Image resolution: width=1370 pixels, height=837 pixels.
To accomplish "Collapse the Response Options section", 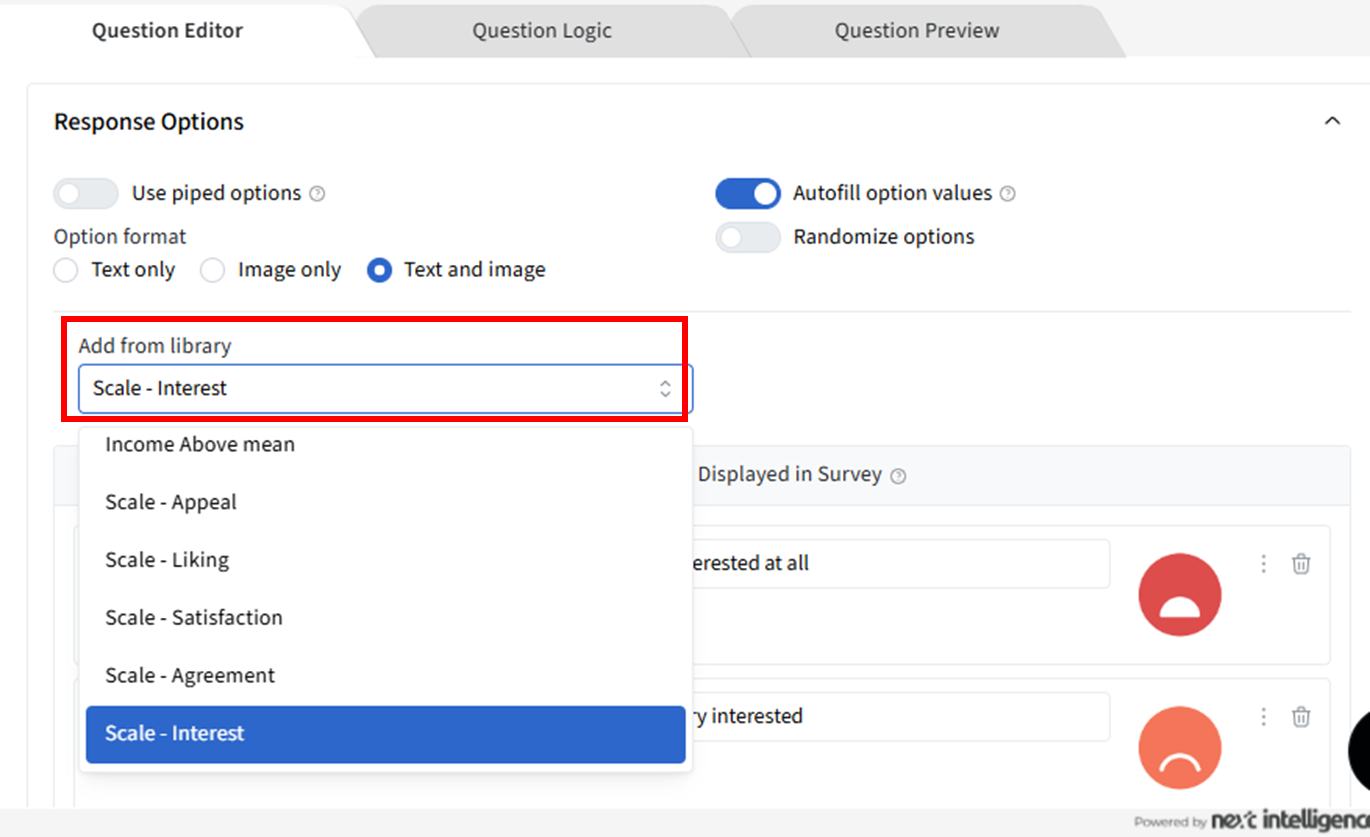I will pos(1332,121).
